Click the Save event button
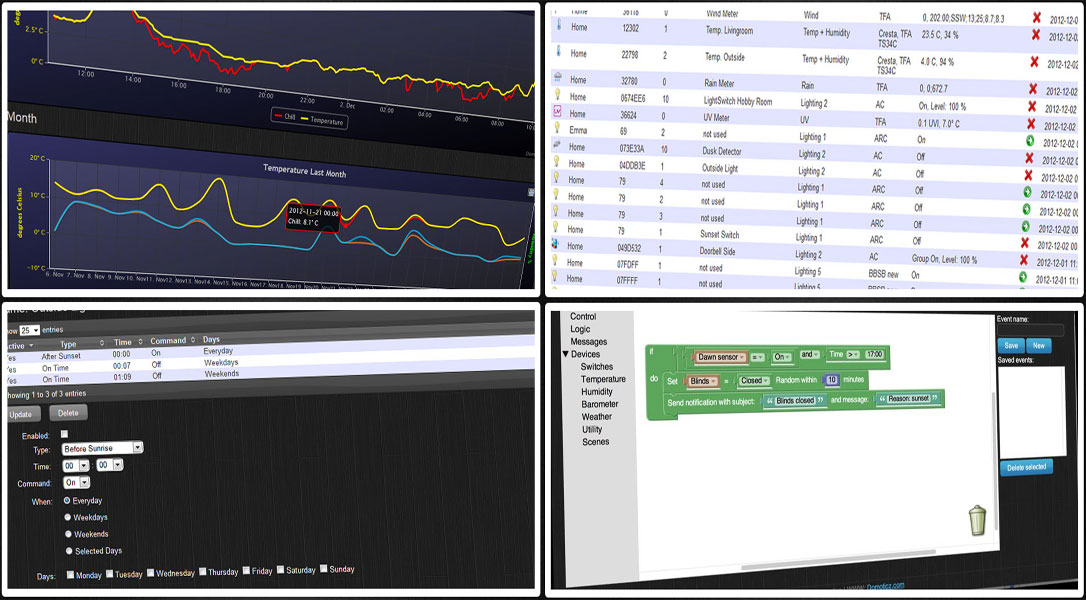The height and width of the screenshot is (600, 1086). 1010,345
